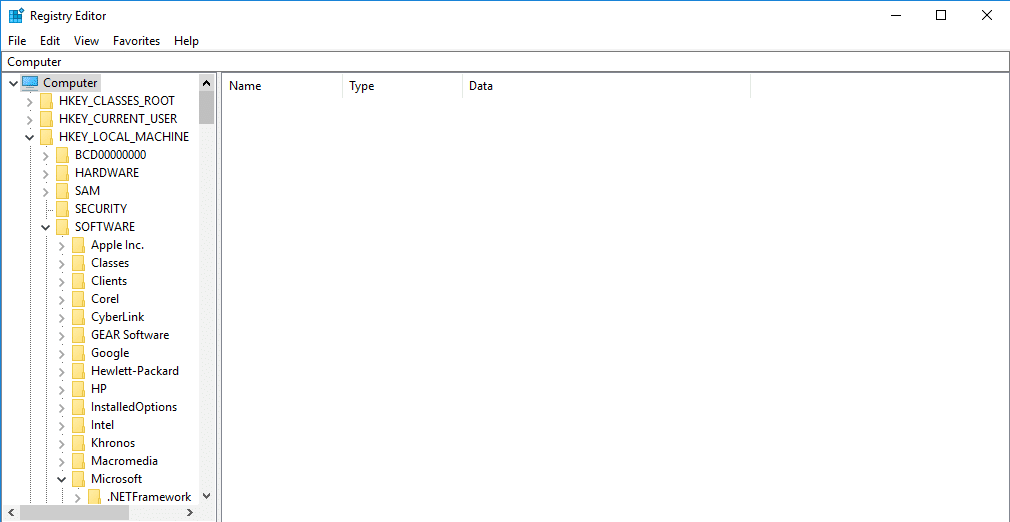
Task: Expand the Intel key chevron
Action: [x=62, y=426]
